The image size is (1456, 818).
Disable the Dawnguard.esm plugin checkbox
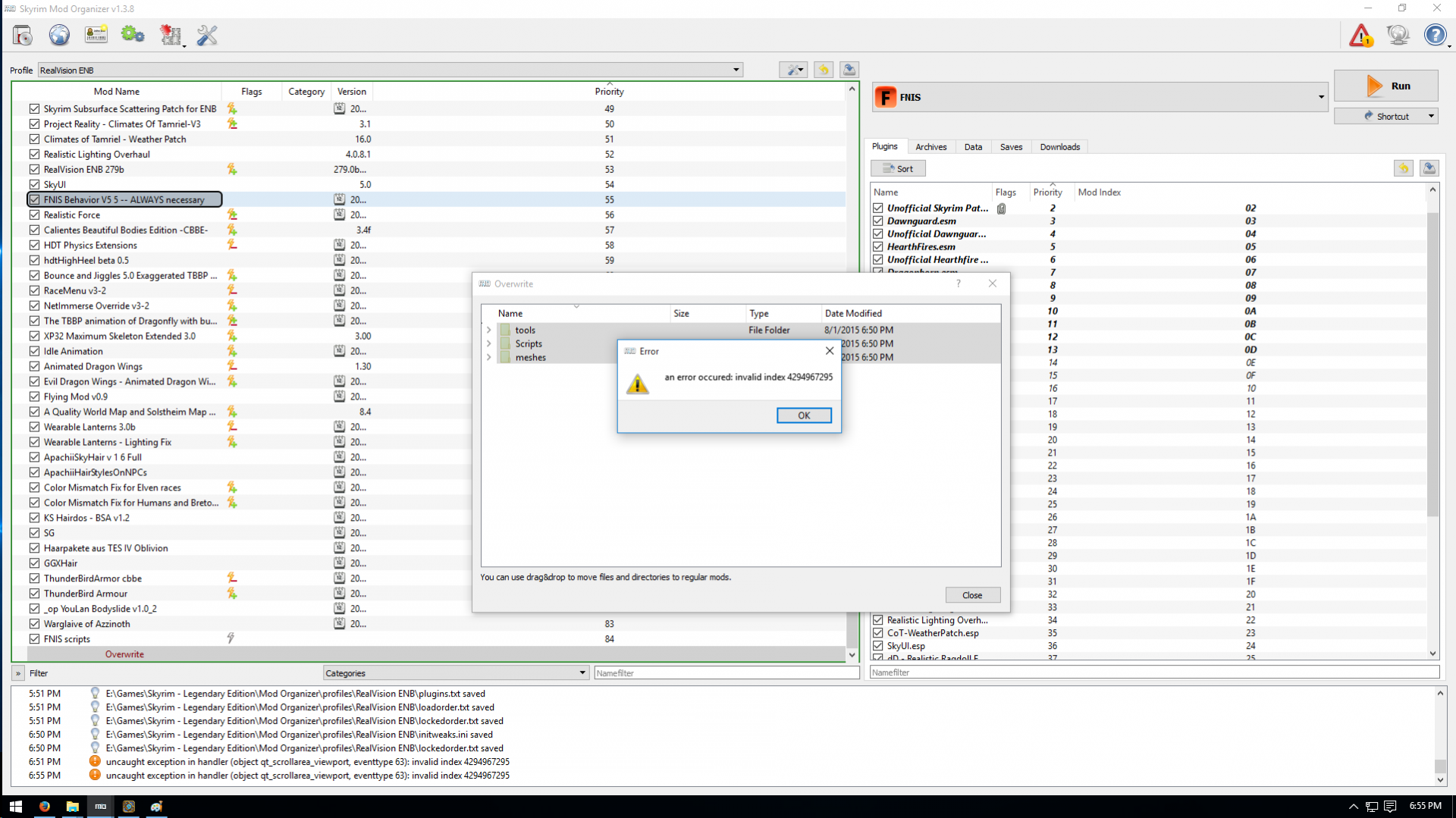point(877,221)
